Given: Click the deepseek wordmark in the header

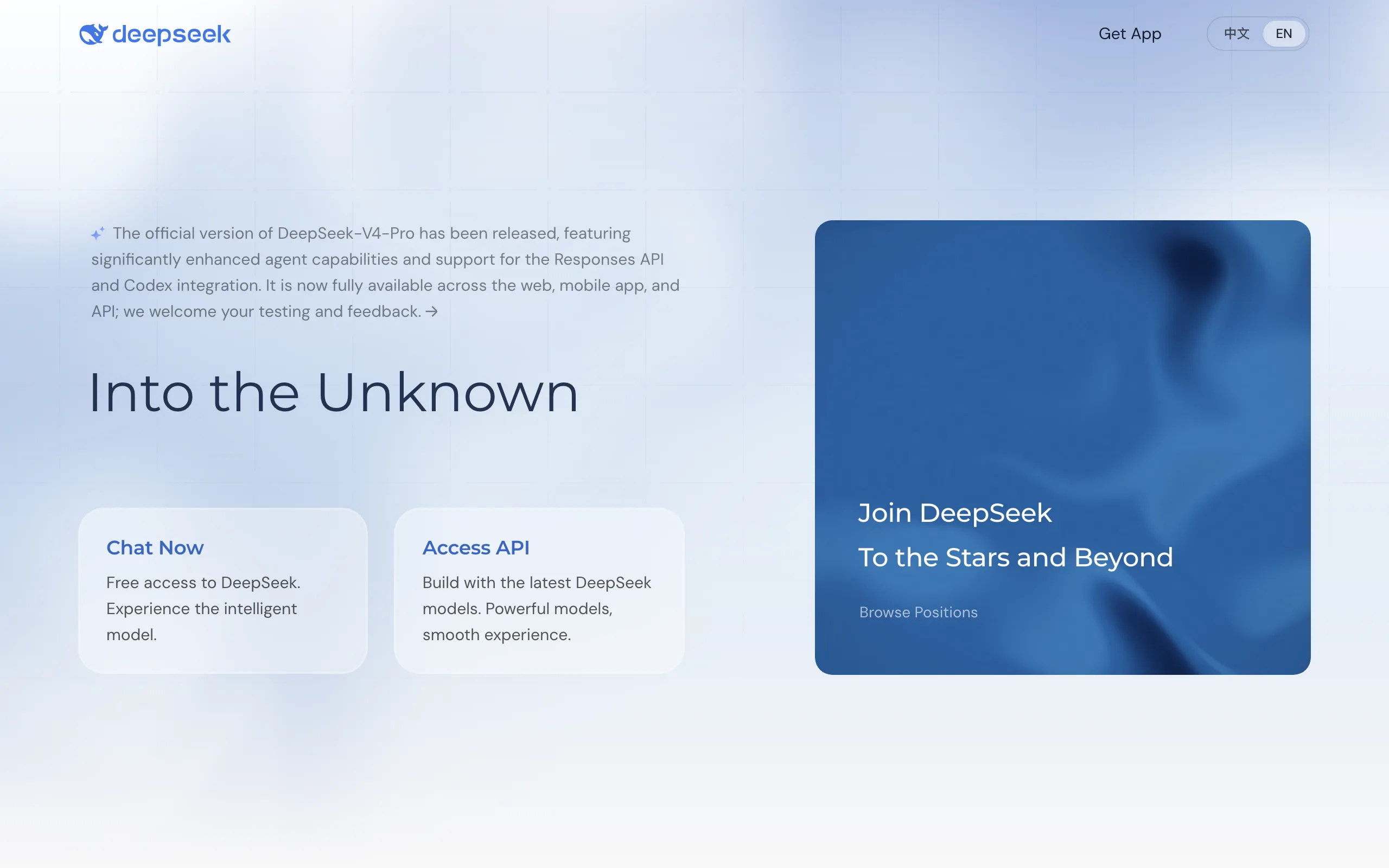Looking at the screenshot, I should click(x=171, y=35).
